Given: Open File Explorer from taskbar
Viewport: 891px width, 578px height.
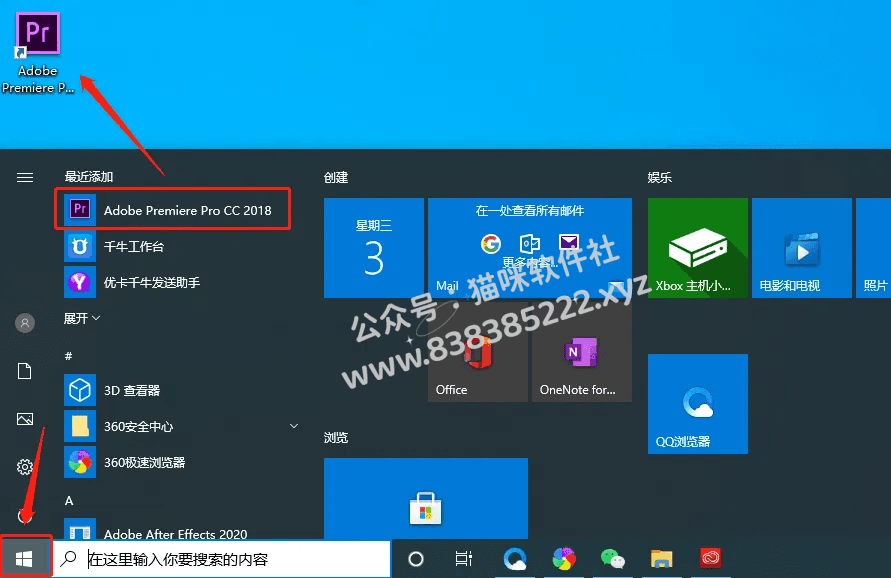Looking at the screenshot, I should coord(661,559).
